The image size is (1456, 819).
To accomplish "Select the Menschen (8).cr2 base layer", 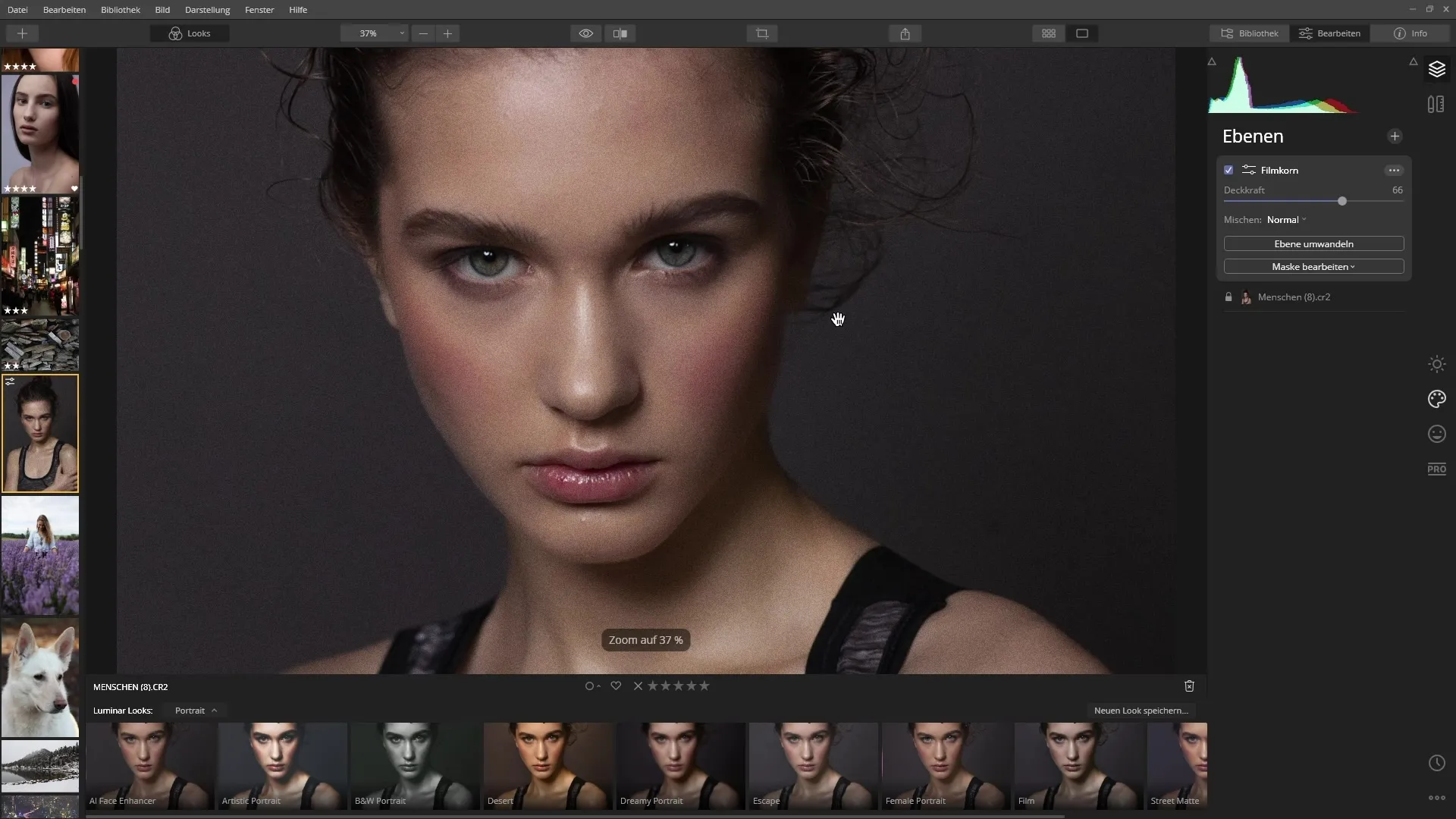I will click(1313, 297).
